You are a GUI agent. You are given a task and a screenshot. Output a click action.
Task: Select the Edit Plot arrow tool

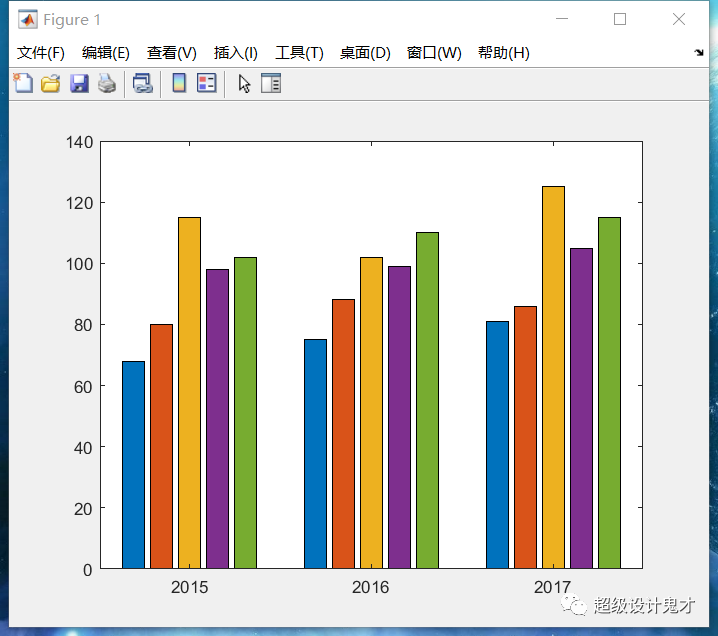(x=244, y=84)
